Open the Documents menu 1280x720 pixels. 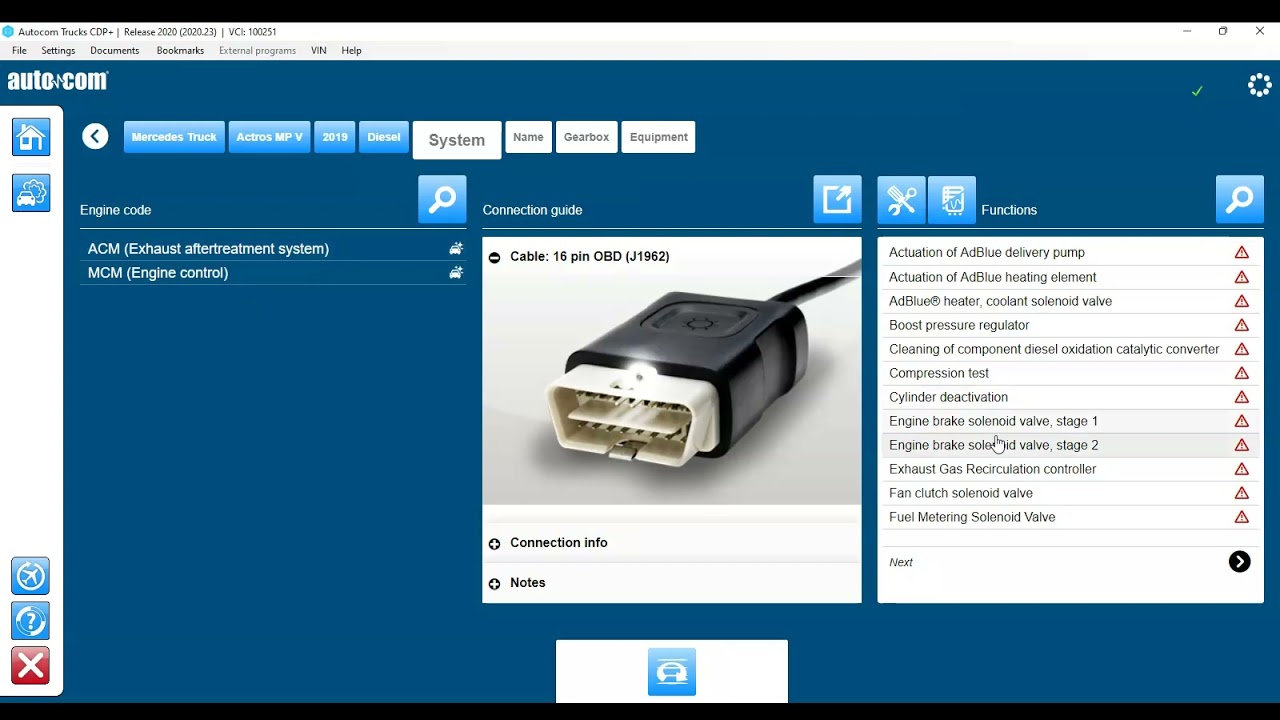click(x=115, y=51)
